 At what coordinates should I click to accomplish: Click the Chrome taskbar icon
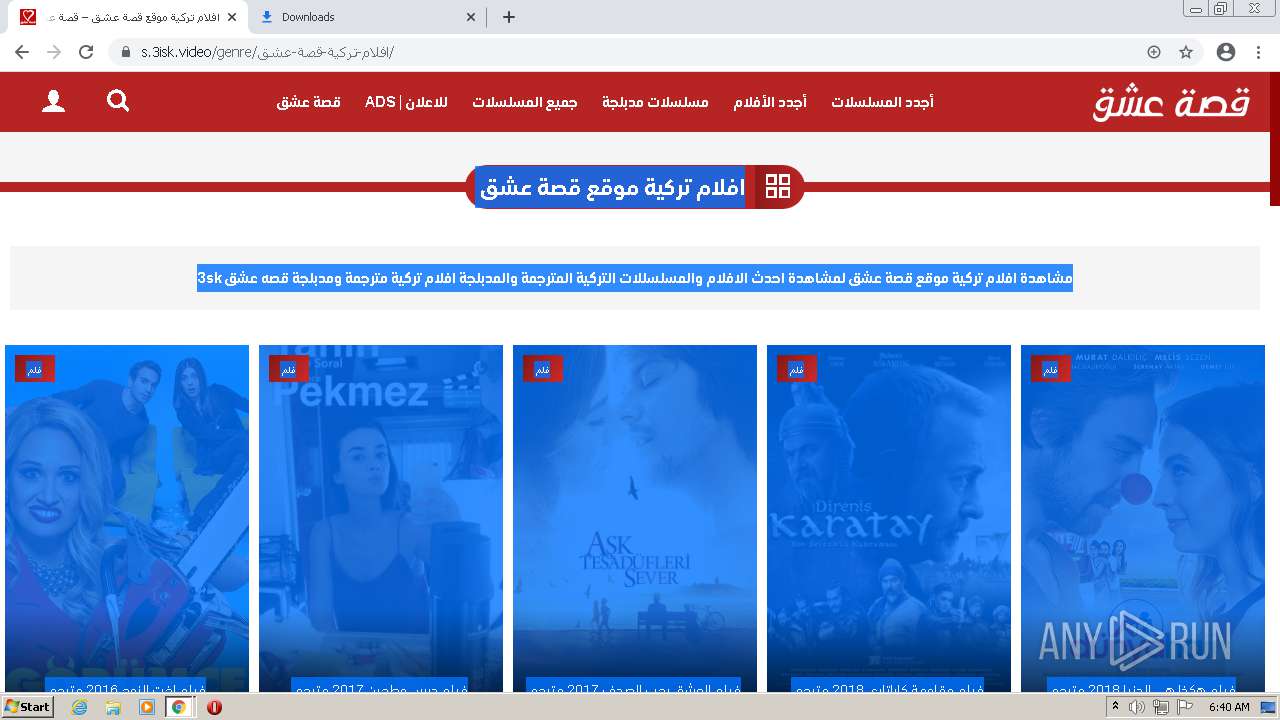pyautogui.click(x=179, y=707)
